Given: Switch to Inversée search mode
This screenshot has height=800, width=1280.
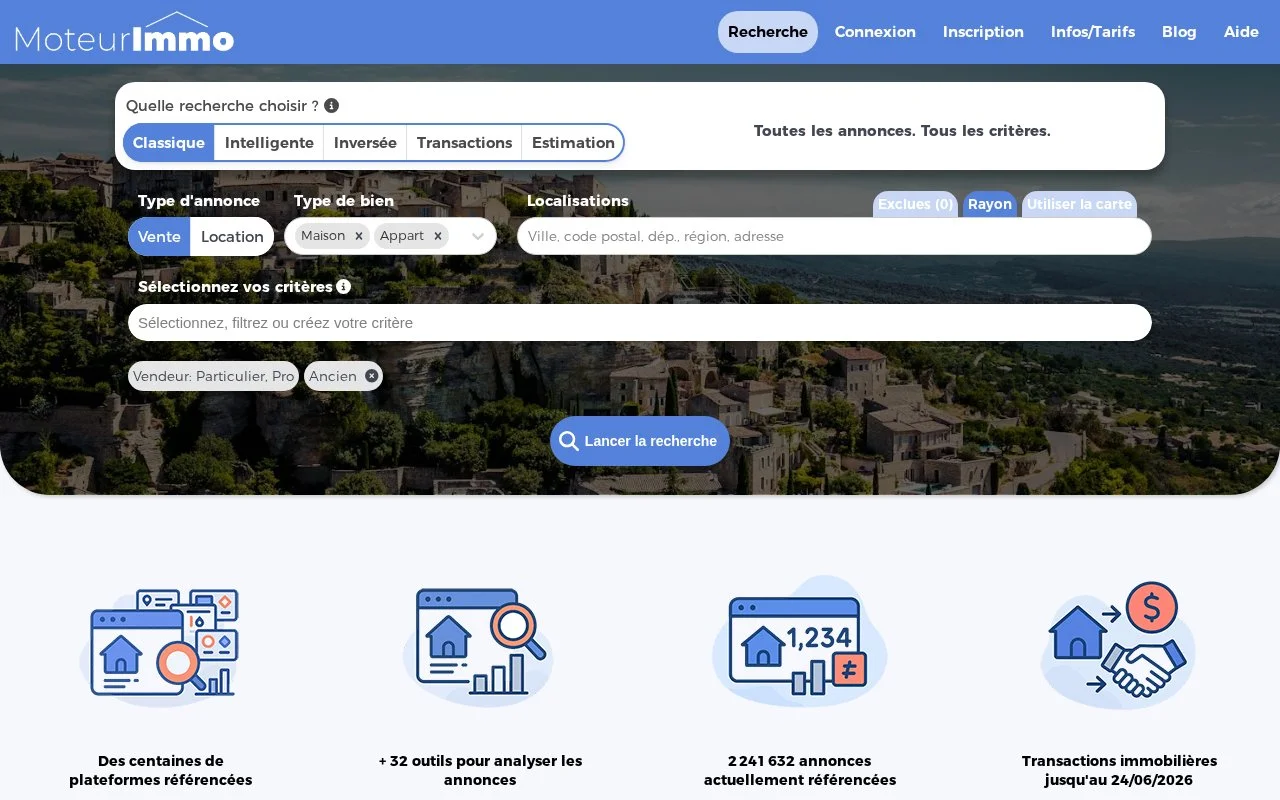Looking at the screenshot, I should pos(365,142).
